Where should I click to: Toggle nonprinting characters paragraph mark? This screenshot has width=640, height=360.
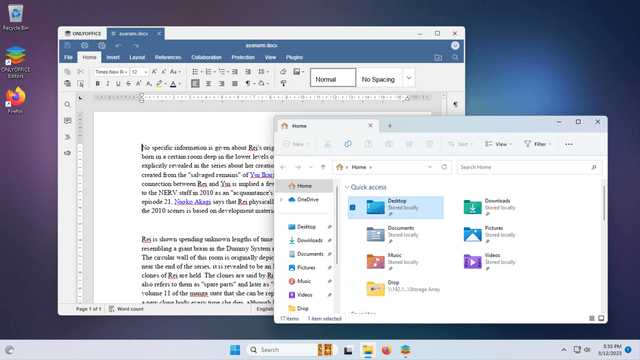coord(248,84)
